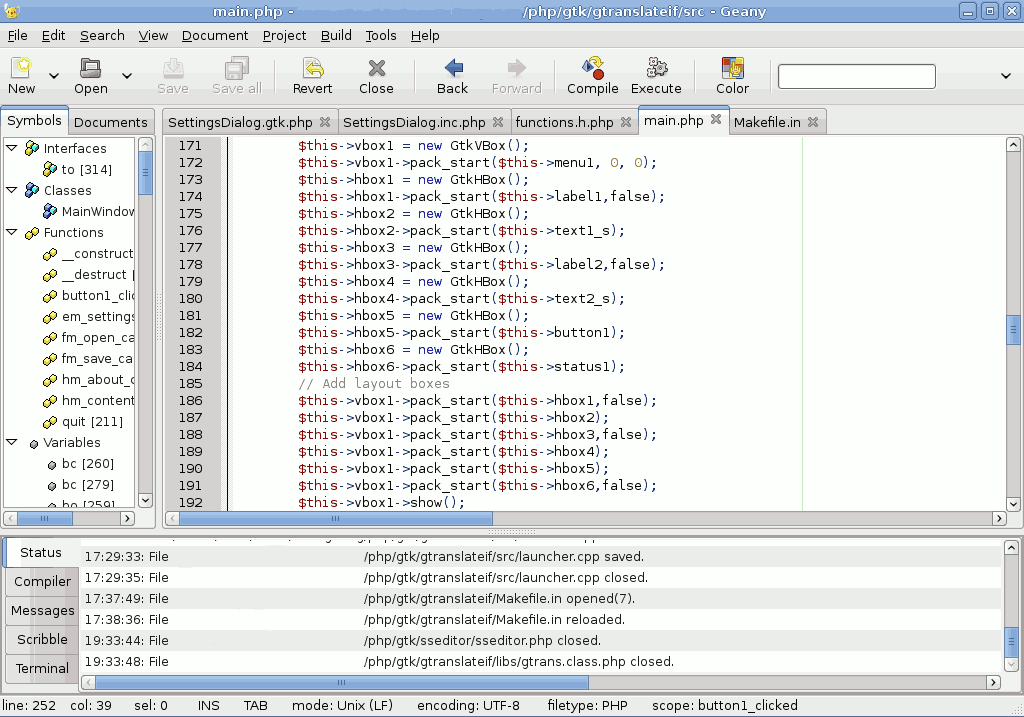
Task: Open the recent files dropdown arrow beside Open
Action: coord(127,76)
